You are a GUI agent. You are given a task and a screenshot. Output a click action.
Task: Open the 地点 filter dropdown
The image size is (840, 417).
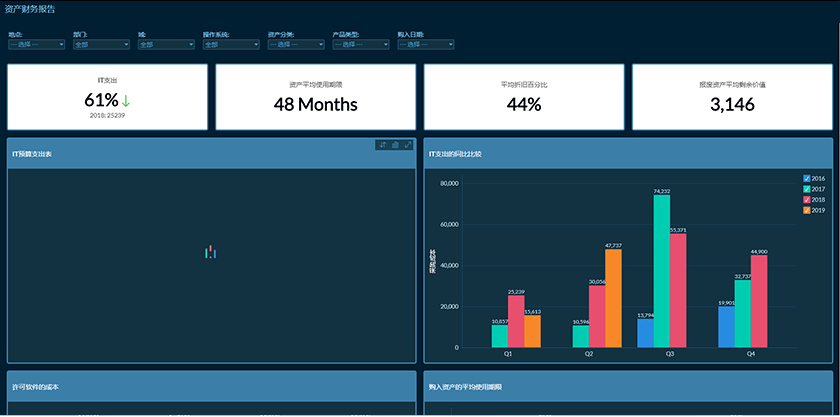pos(36,44)
